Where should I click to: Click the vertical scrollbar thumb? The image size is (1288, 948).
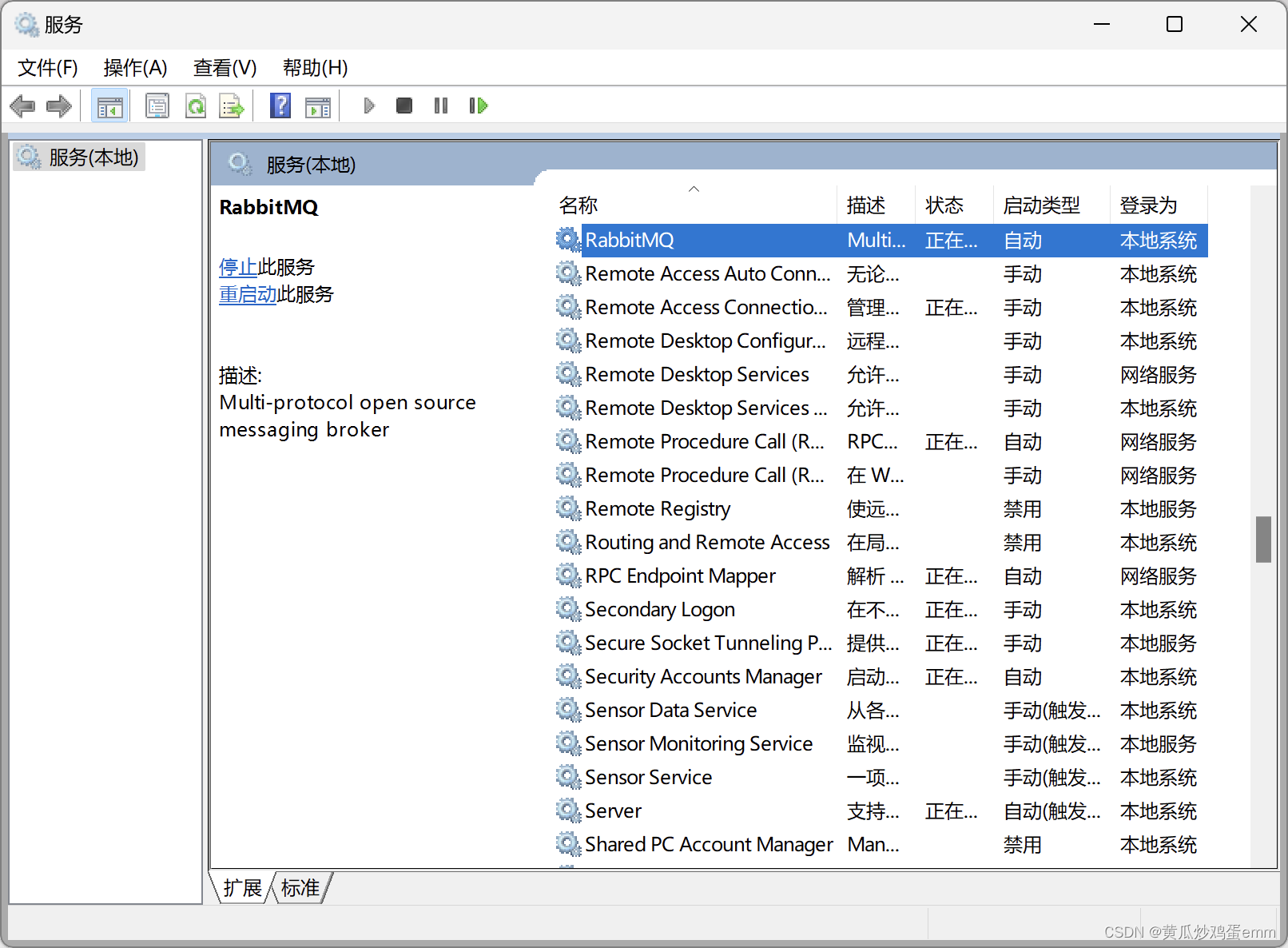1263,540
